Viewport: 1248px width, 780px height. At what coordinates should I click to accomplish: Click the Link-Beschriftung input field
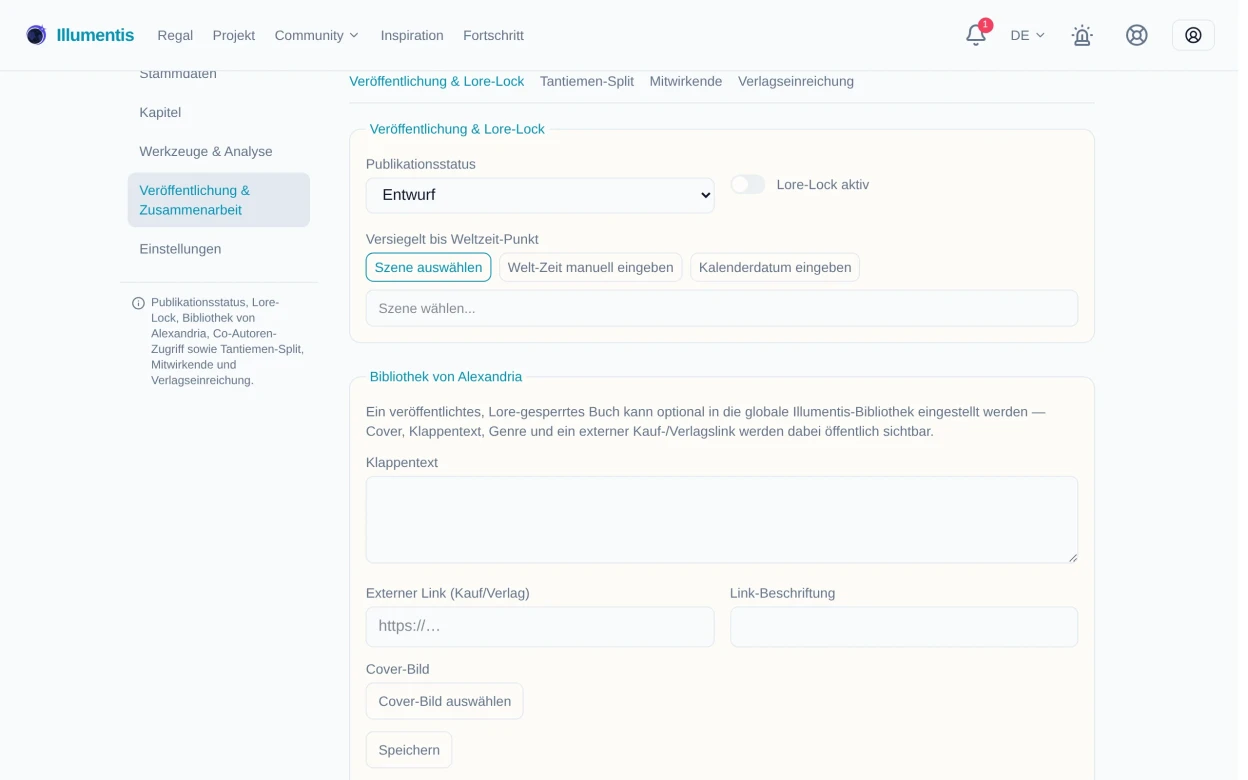pos(904,626)
